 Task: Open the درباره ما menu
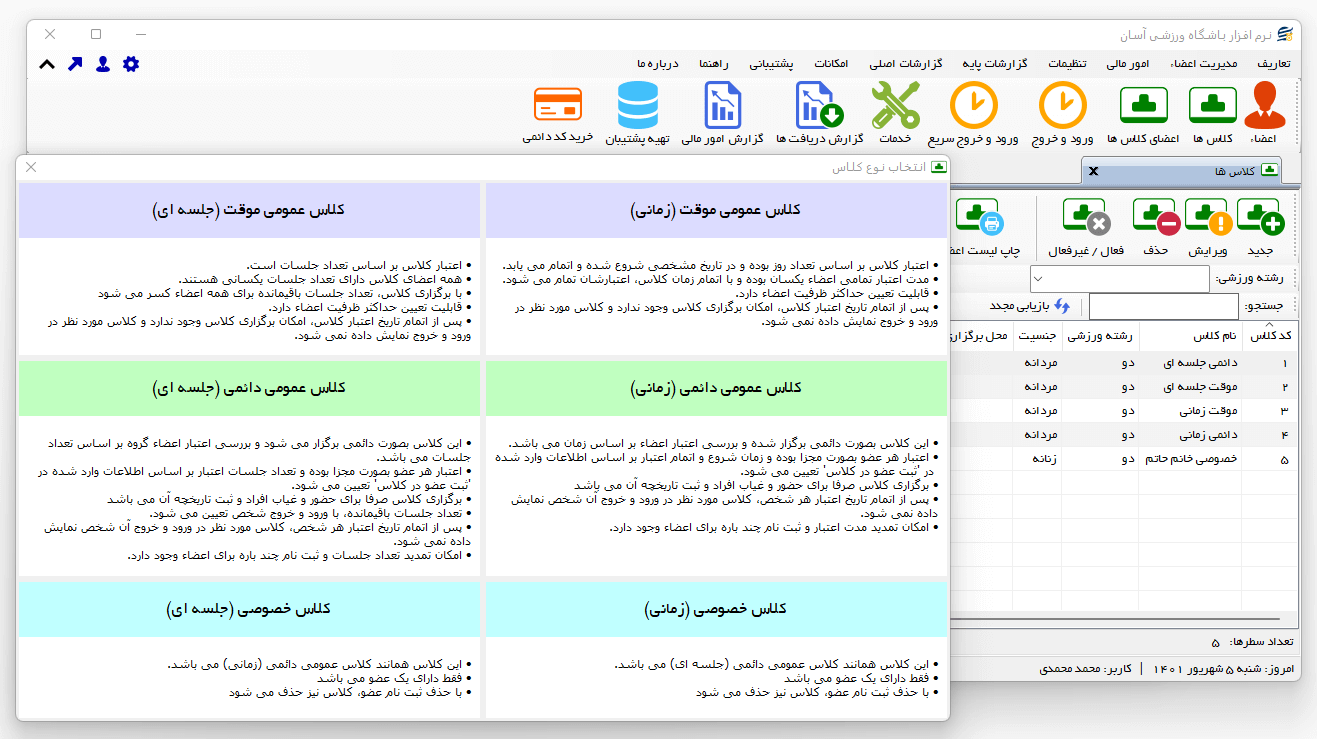pyautogui.click(x=657, y=63)
